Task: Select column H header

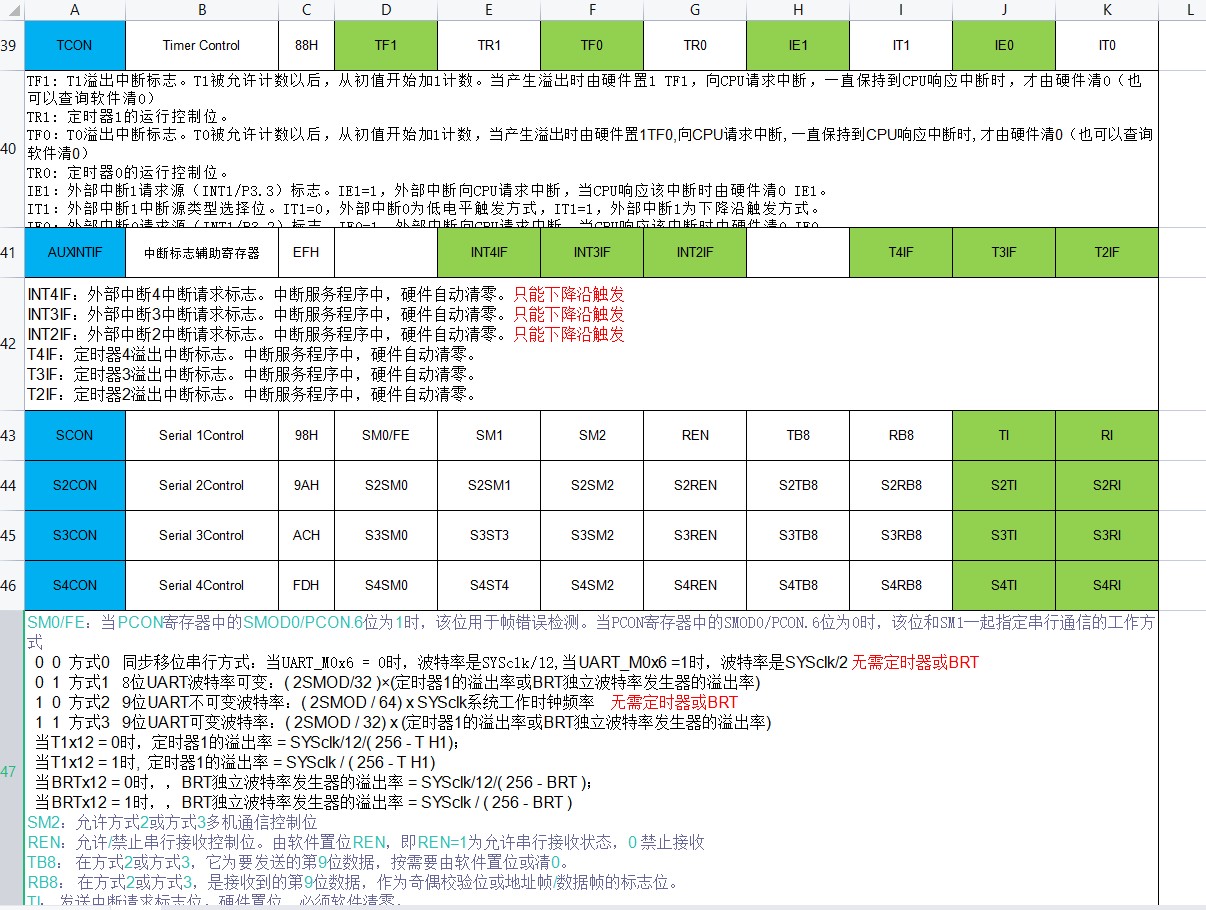Action: pos(798,10)
